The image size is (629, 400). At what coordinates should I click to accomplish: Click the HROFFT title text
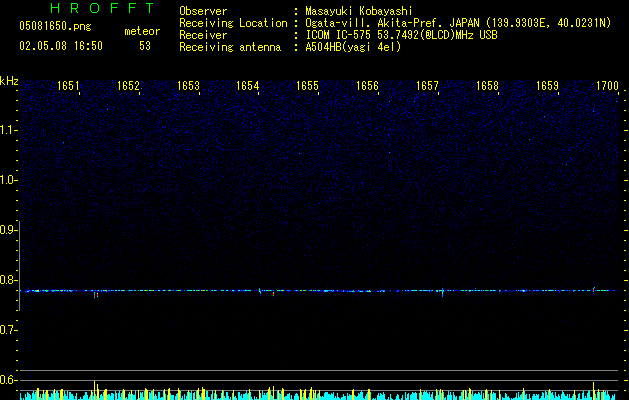point(102,8)
